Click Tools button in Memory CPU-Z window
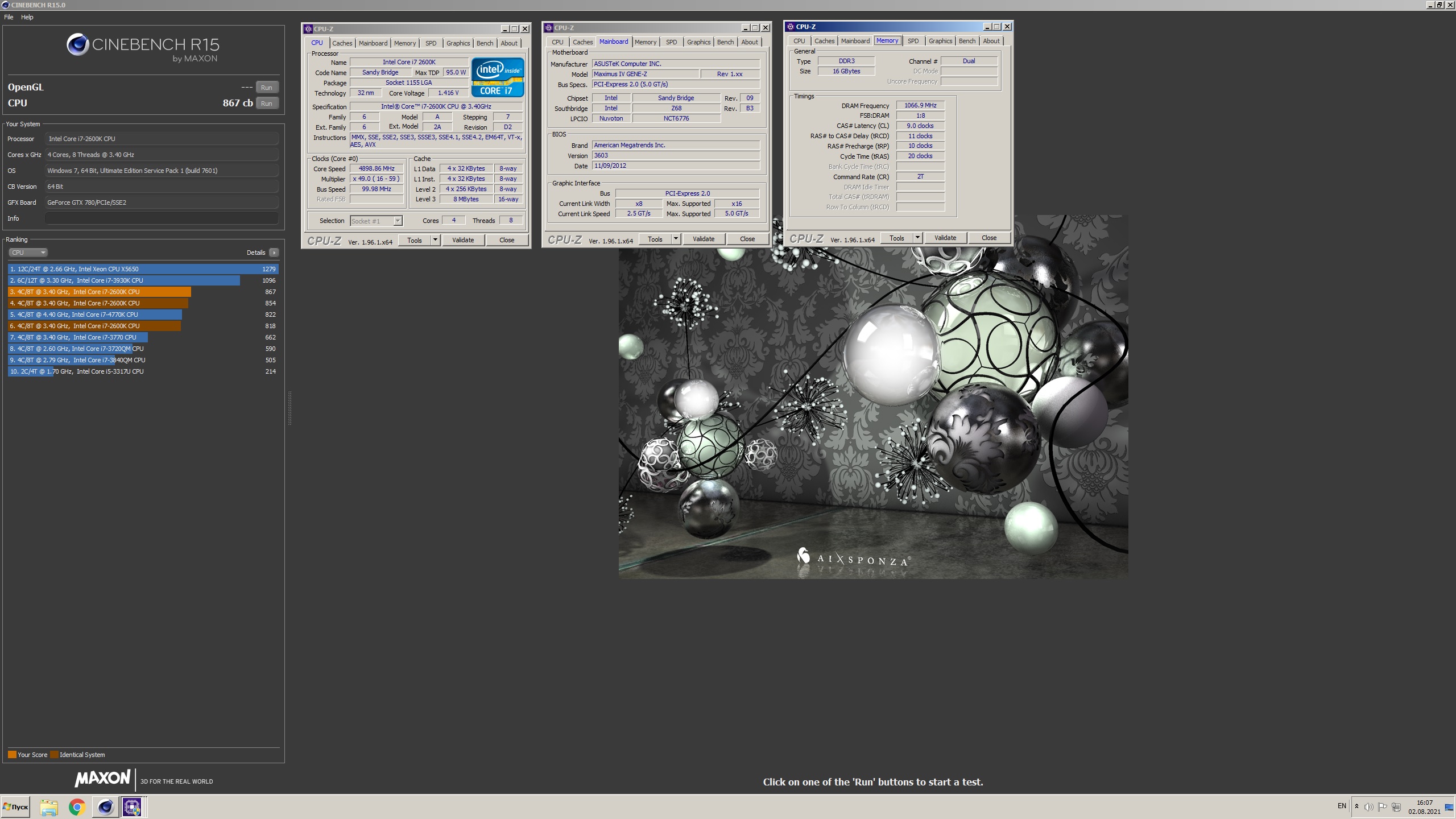 897,238
